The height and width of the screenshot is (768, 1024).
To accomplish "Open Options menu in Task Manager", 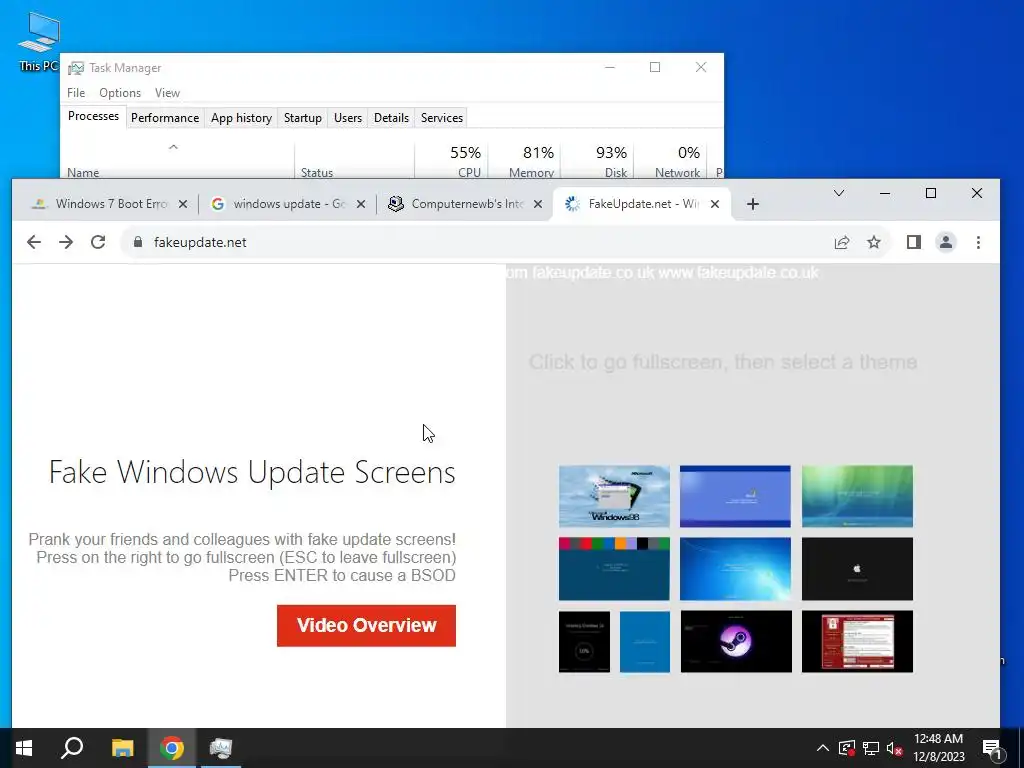I will tap(120, 93).
